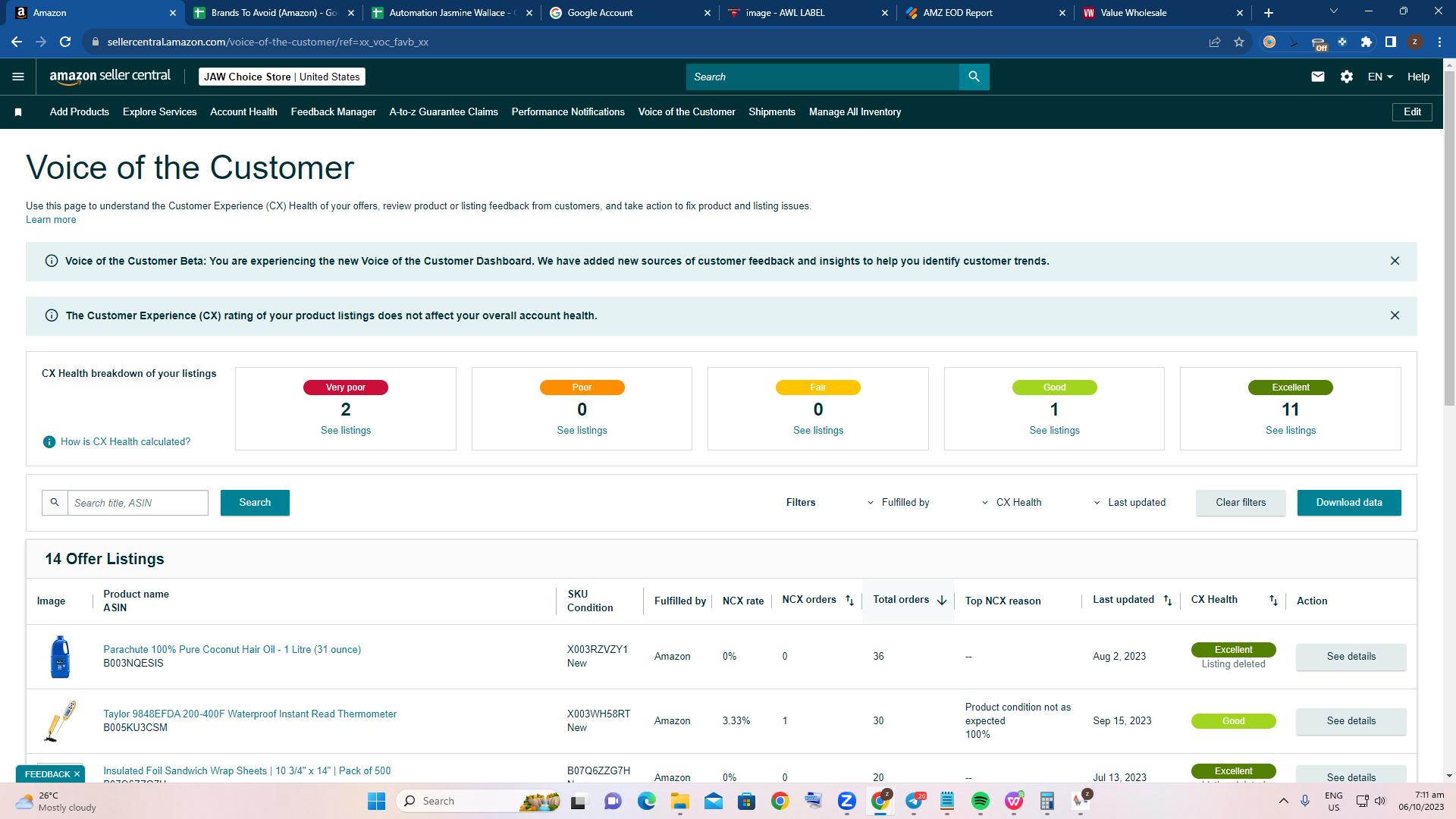Open the messages envelope icon
This screenshot has height=819, width=1456.
[1318, 77]
